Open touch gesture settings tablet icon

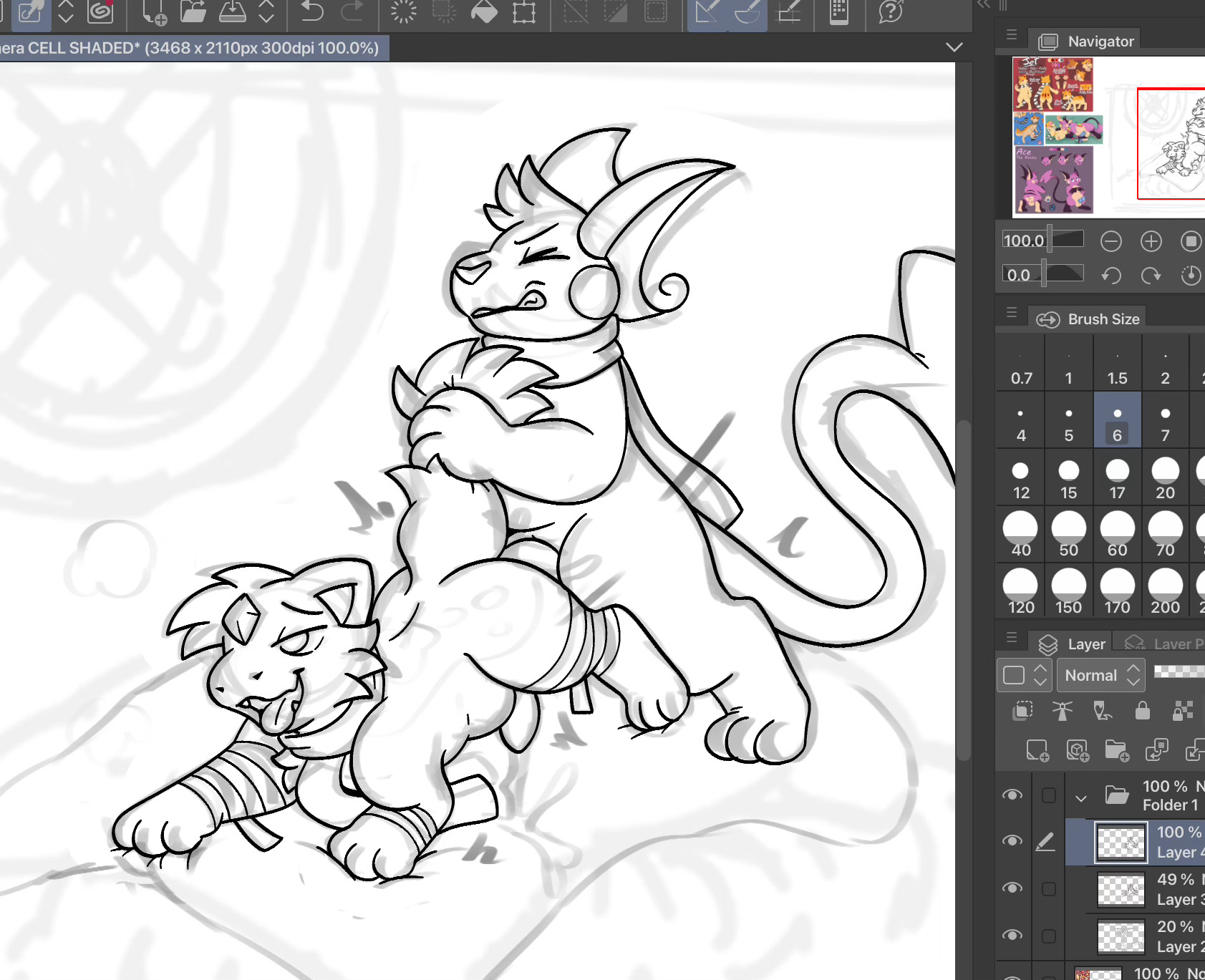[839, 11]
